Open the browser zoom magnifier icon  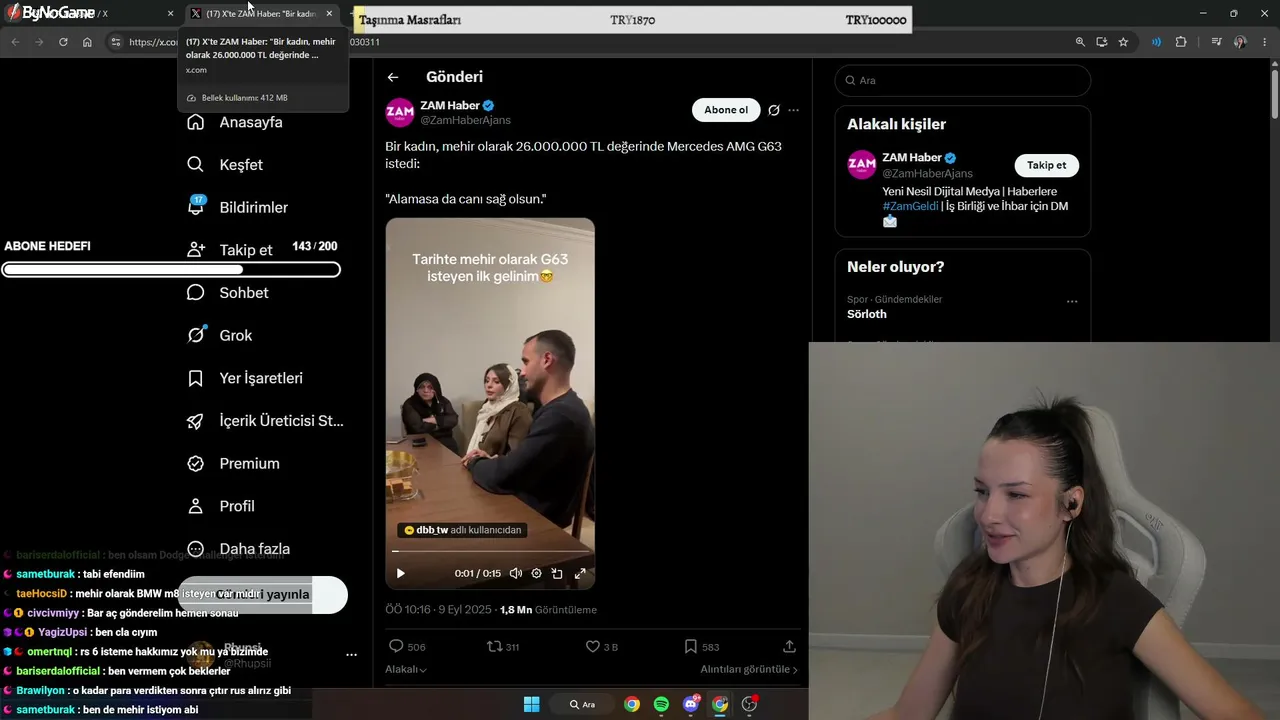click(1080, 42)
